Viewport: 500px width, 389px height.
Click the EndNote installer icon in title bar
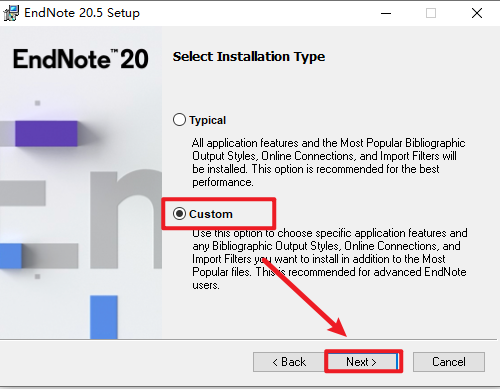coord(11,13)
